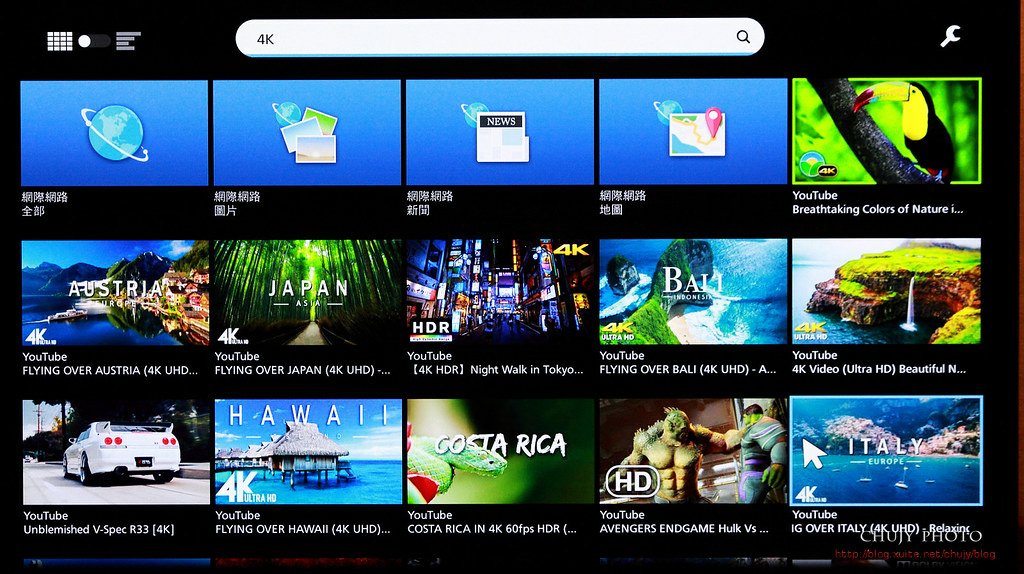Screen dimensions: 1024x574
Task: Click title 4K Video (Ultra HD) Beautiful N...
Action: point(879,369)
